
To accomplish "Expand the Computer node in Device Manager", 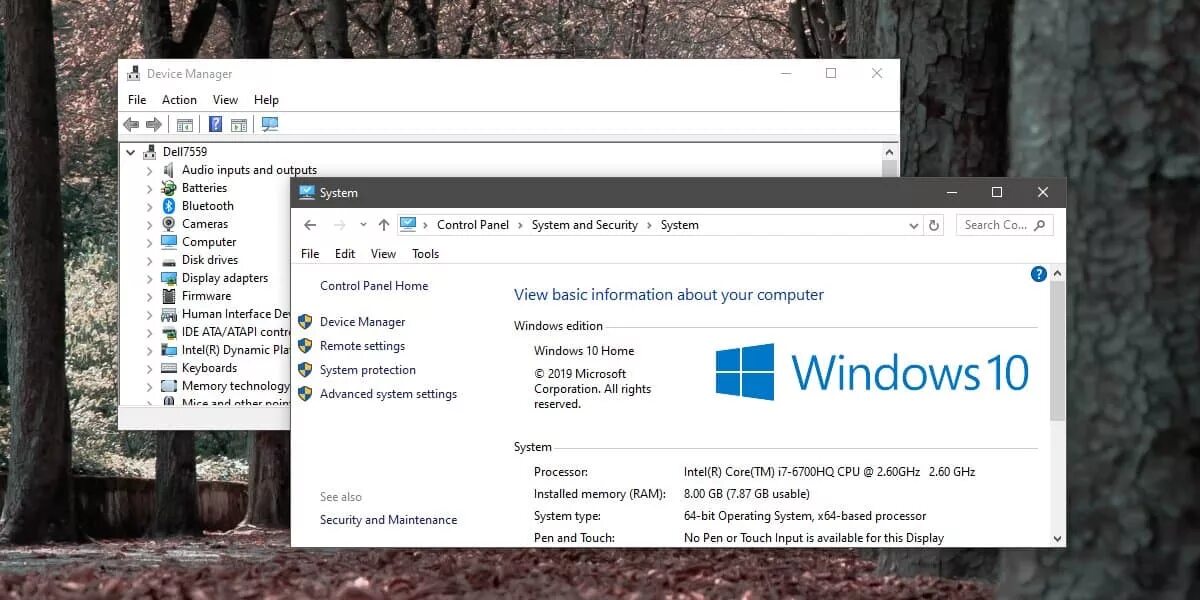I will coord(149,242).
